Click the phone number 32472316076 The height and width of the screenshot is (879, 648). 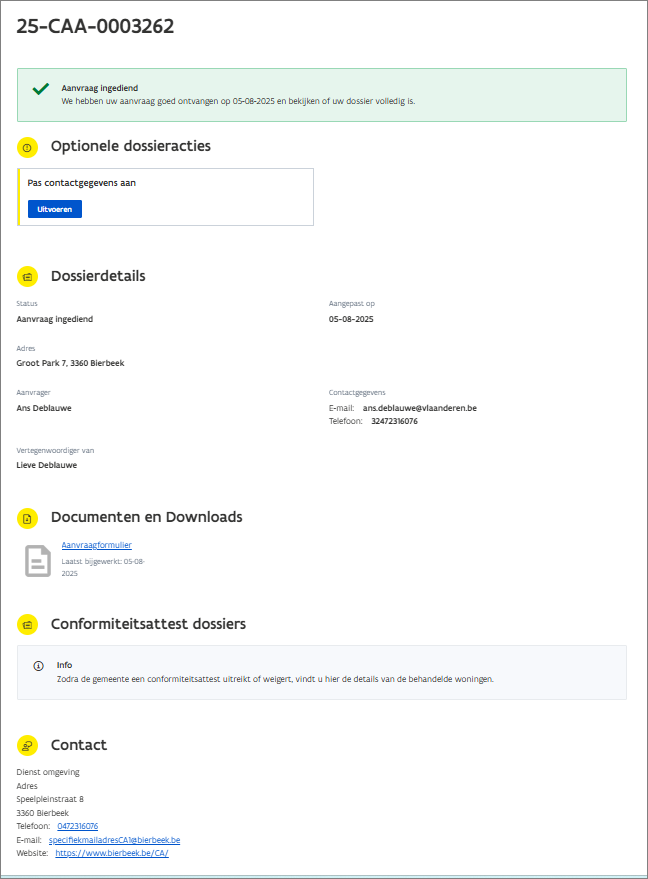coord(394,421)
